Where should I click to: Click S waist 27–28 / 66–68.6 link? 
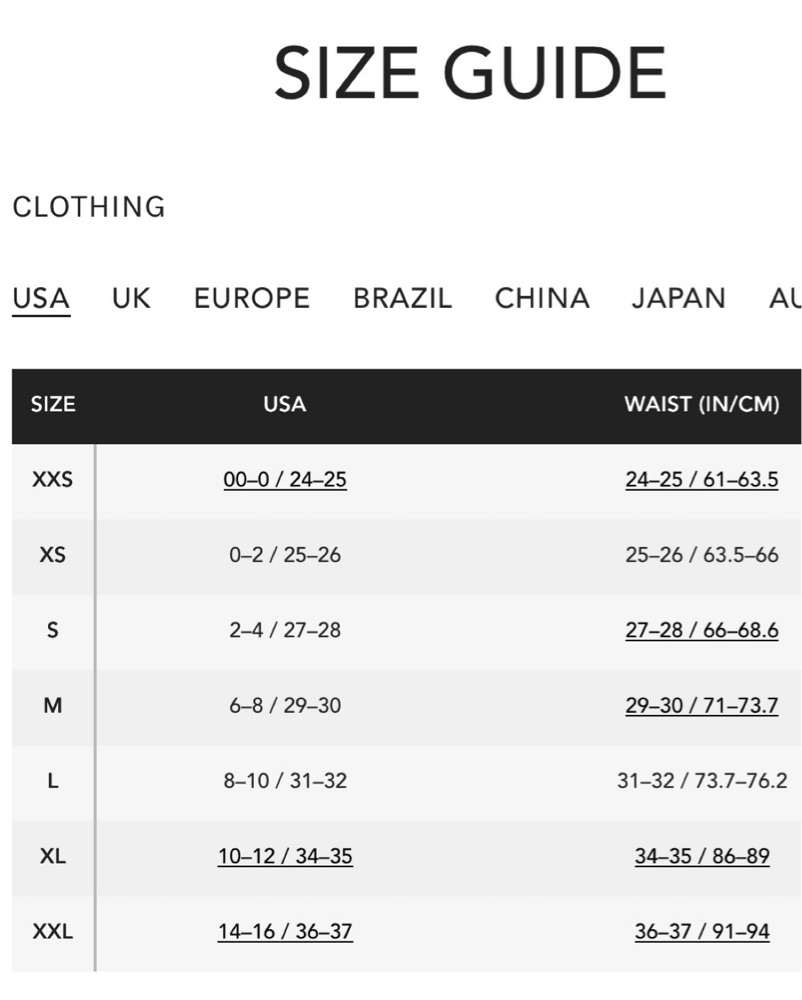click(702, 630)
